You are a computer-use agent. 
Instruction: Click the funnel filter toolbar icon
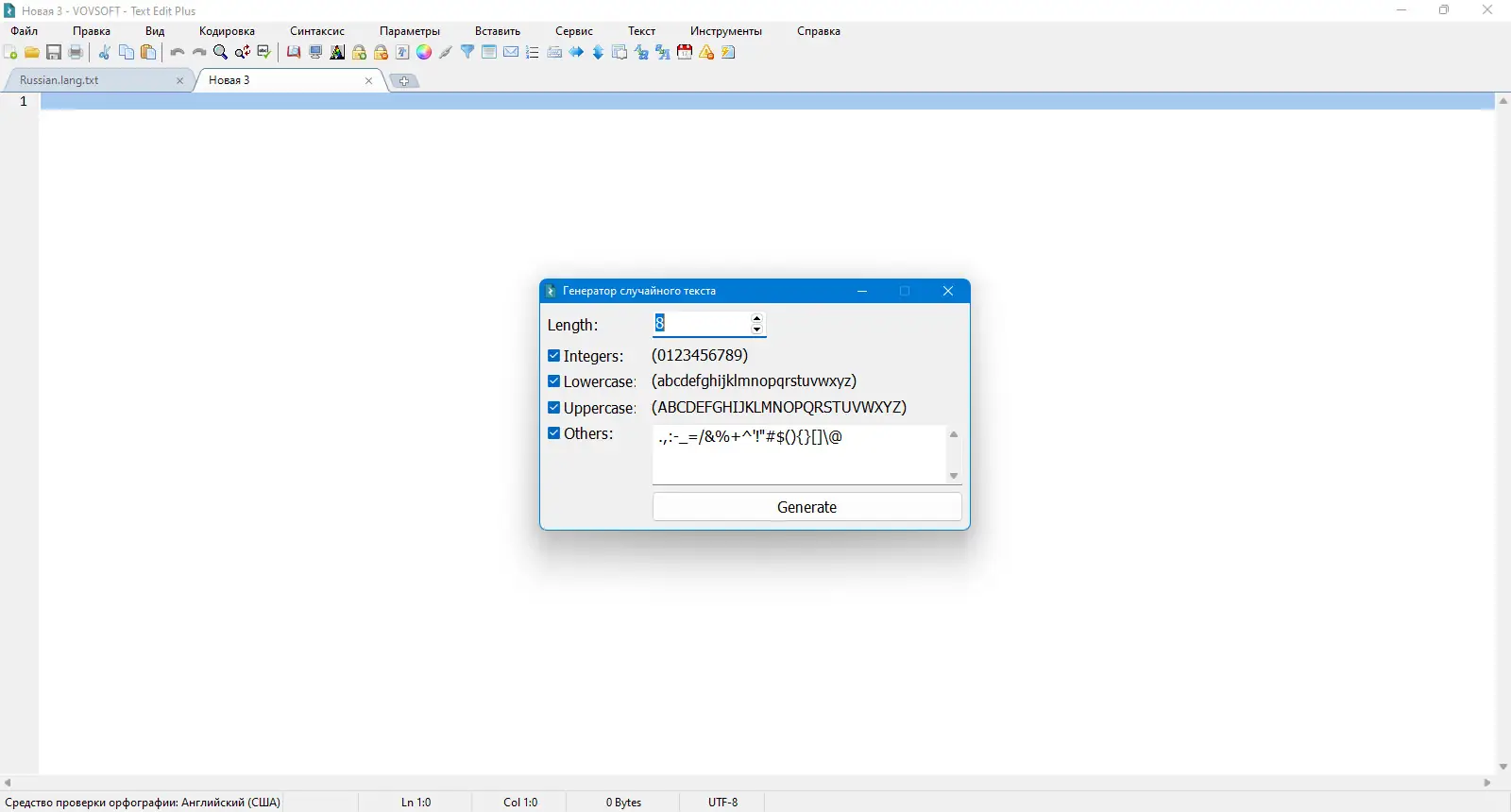(467, 52)
